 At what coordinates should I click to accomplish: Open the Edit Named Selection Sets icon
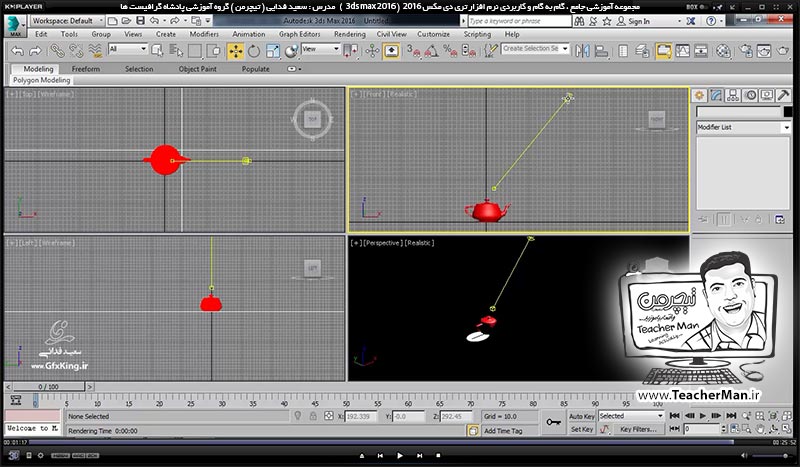[x=490, y=51]
